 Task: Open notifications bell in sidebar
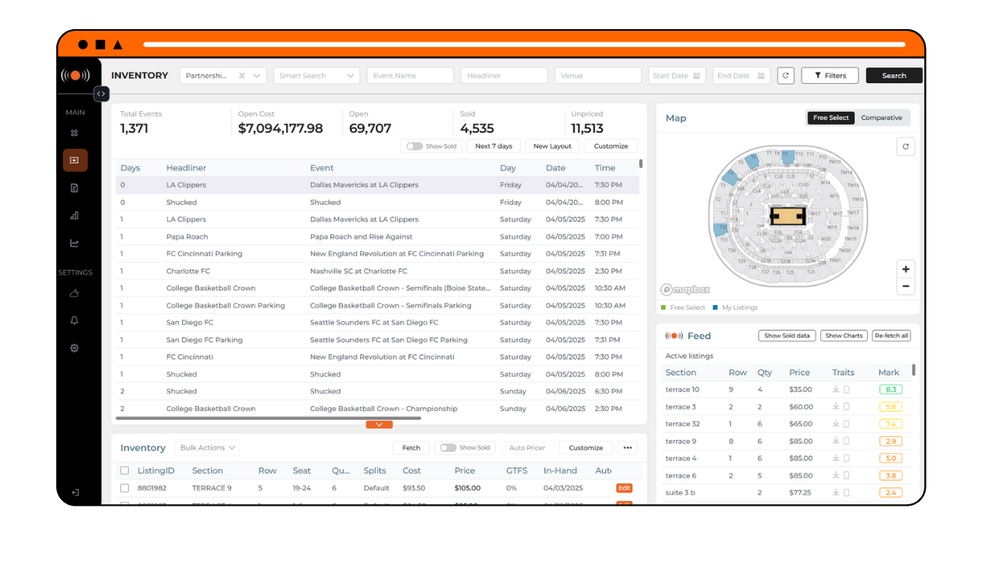(75, 321)
